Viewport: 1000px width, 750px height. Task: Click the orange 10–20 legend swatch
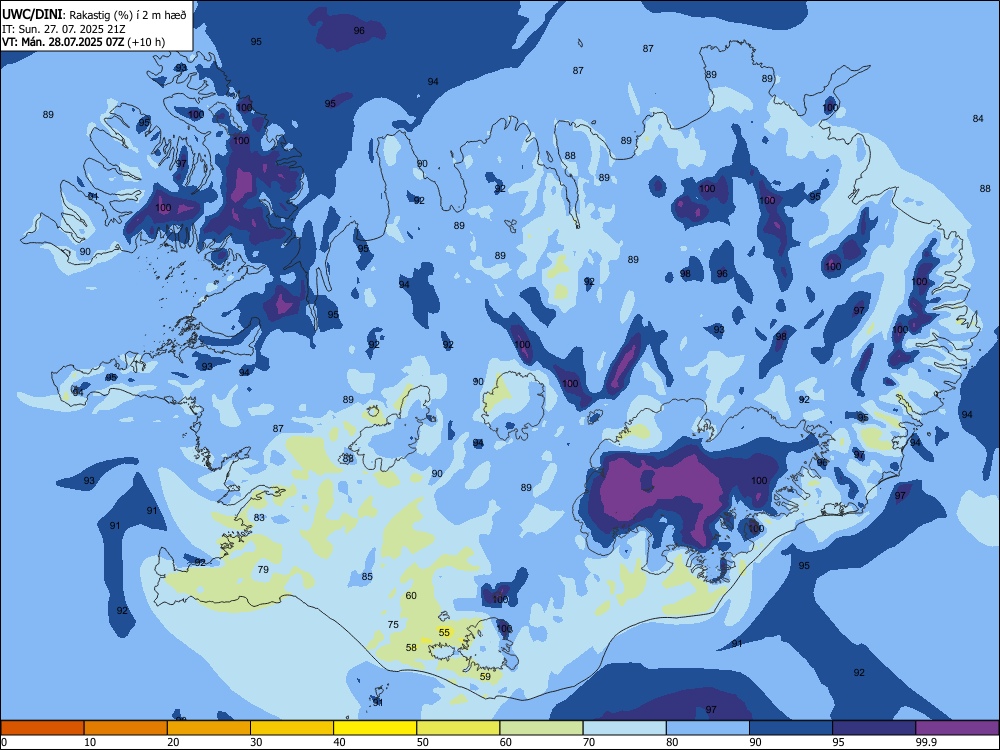point(126,728)
